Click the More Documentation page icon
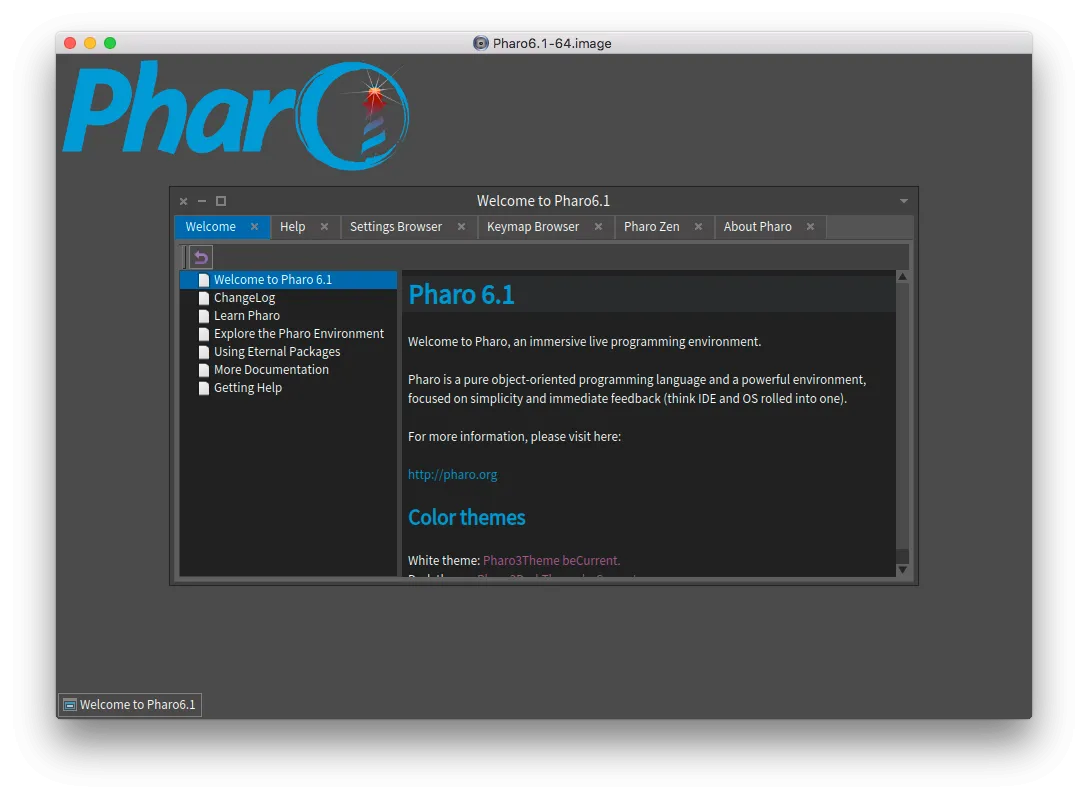 [204, 370]
